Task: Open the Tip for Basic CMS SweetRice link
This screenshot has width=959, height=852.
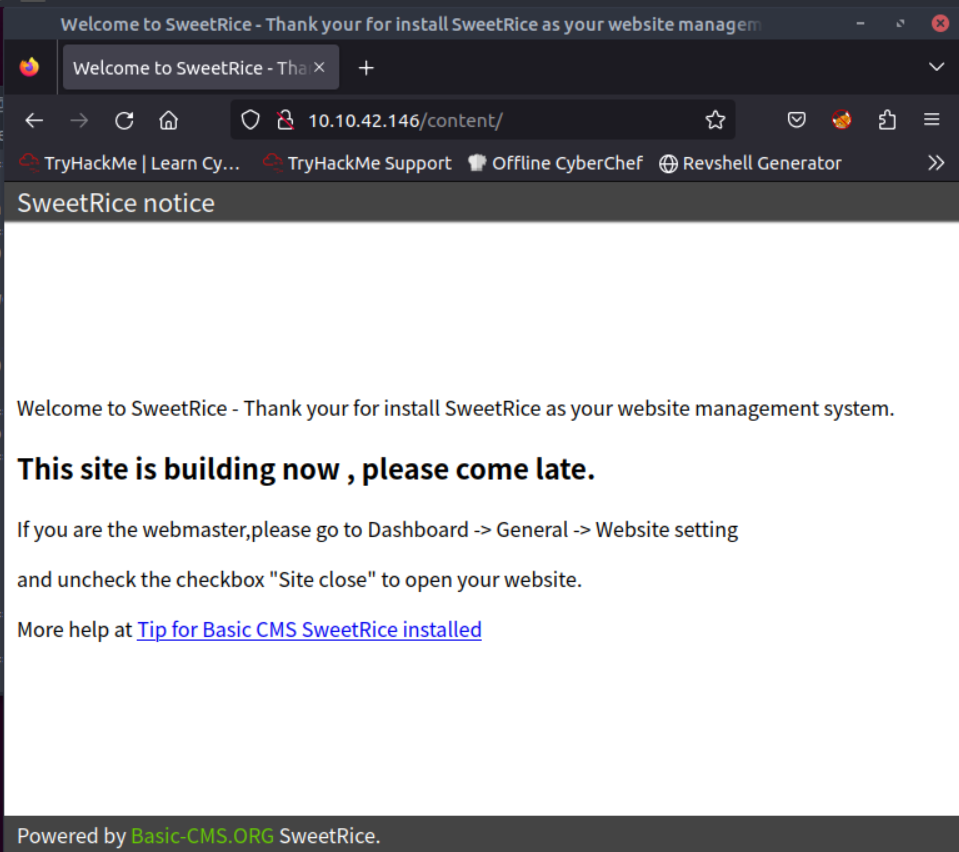Action: (309, 630)
